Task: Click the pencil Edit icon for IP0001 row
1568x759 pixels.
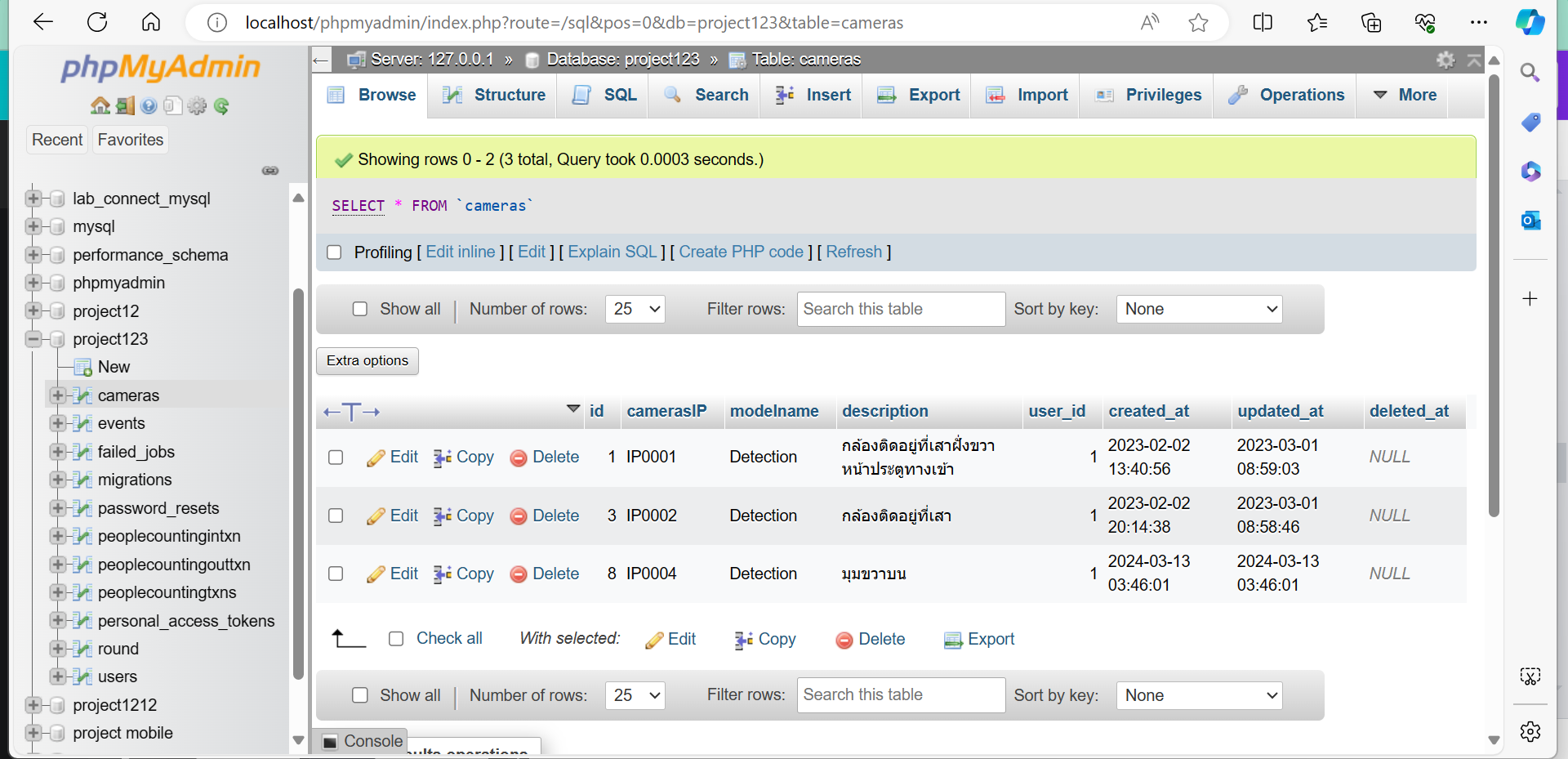Action: [x=376, y=458]
